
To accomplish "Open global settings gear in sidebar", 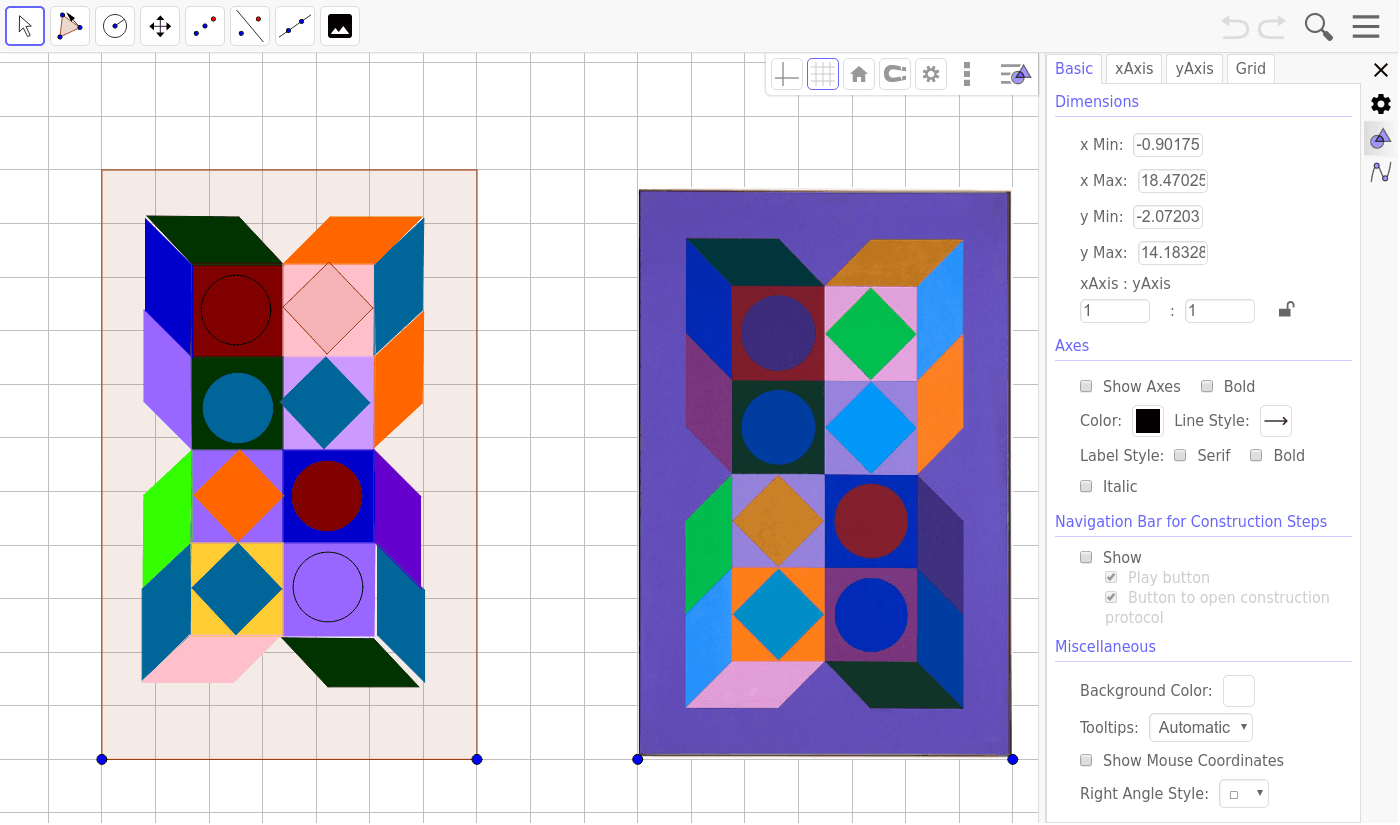I will [x=1381, y=104].
